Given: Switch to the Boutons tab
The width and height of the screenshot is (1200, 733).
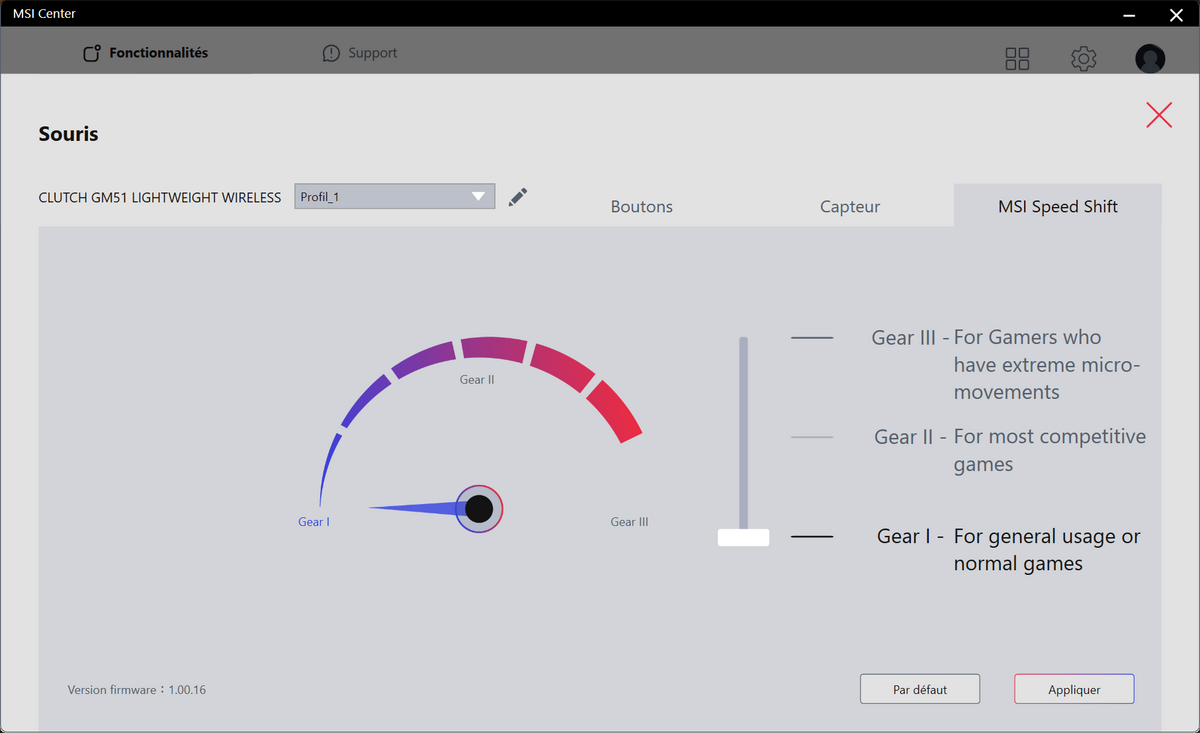Looking at the screenshot, I should coord(642,207).
